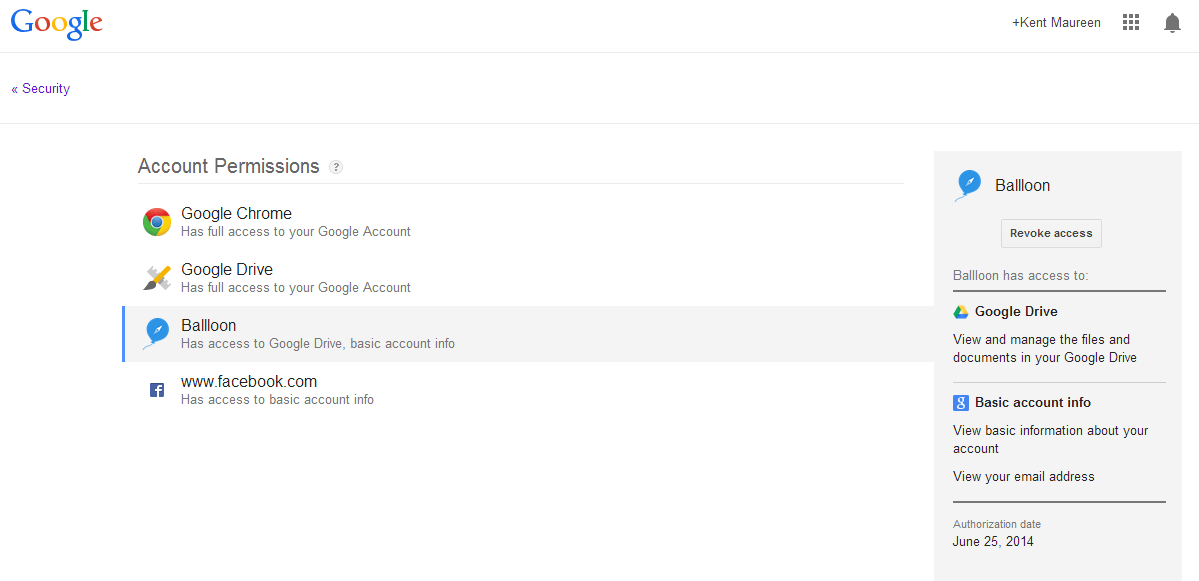This screenshot has height=581, width=1199.
Task: Click the Account Permissions heading
Action: point(228,167)
